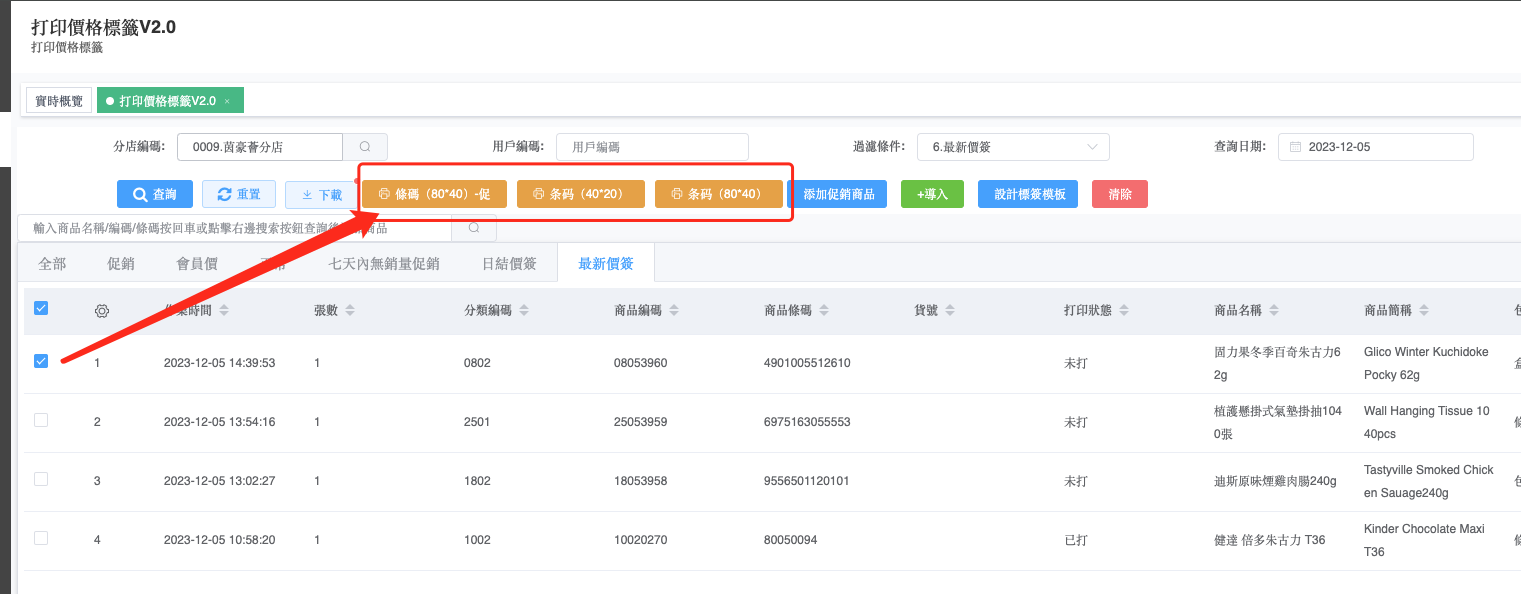1521x594 pixels.
Task: Check the checkbox for row 3
Action: point(41,479)
